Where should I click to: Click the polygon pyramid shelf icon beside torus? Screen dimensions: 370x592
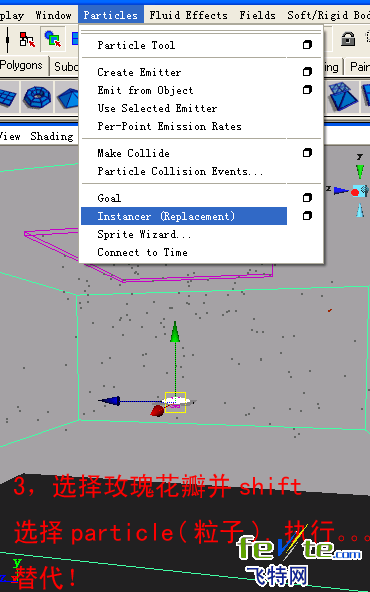(x=68, y=97)
